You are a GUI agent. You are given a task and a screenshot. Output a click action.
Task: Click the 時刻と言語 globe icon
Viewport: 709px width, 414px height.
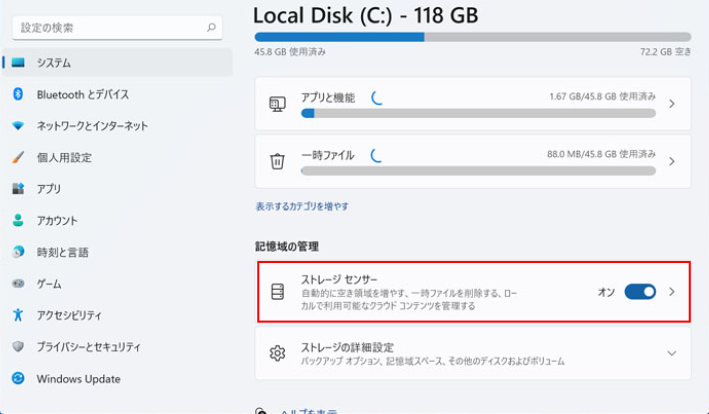coord(18,252)
